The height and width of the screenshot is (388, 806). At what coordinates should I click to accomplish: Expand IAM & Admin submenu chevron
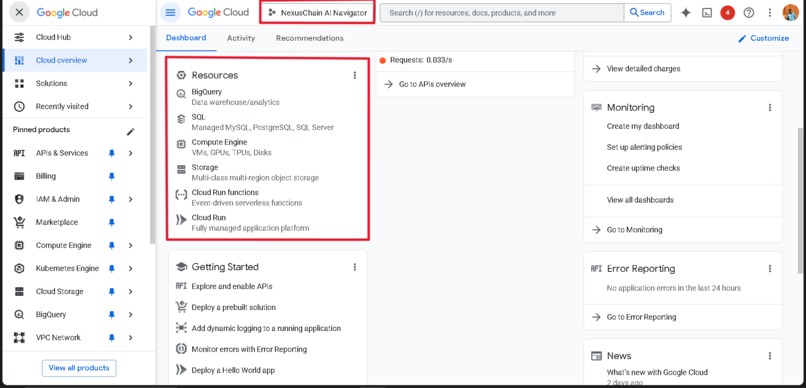(131, 199)
